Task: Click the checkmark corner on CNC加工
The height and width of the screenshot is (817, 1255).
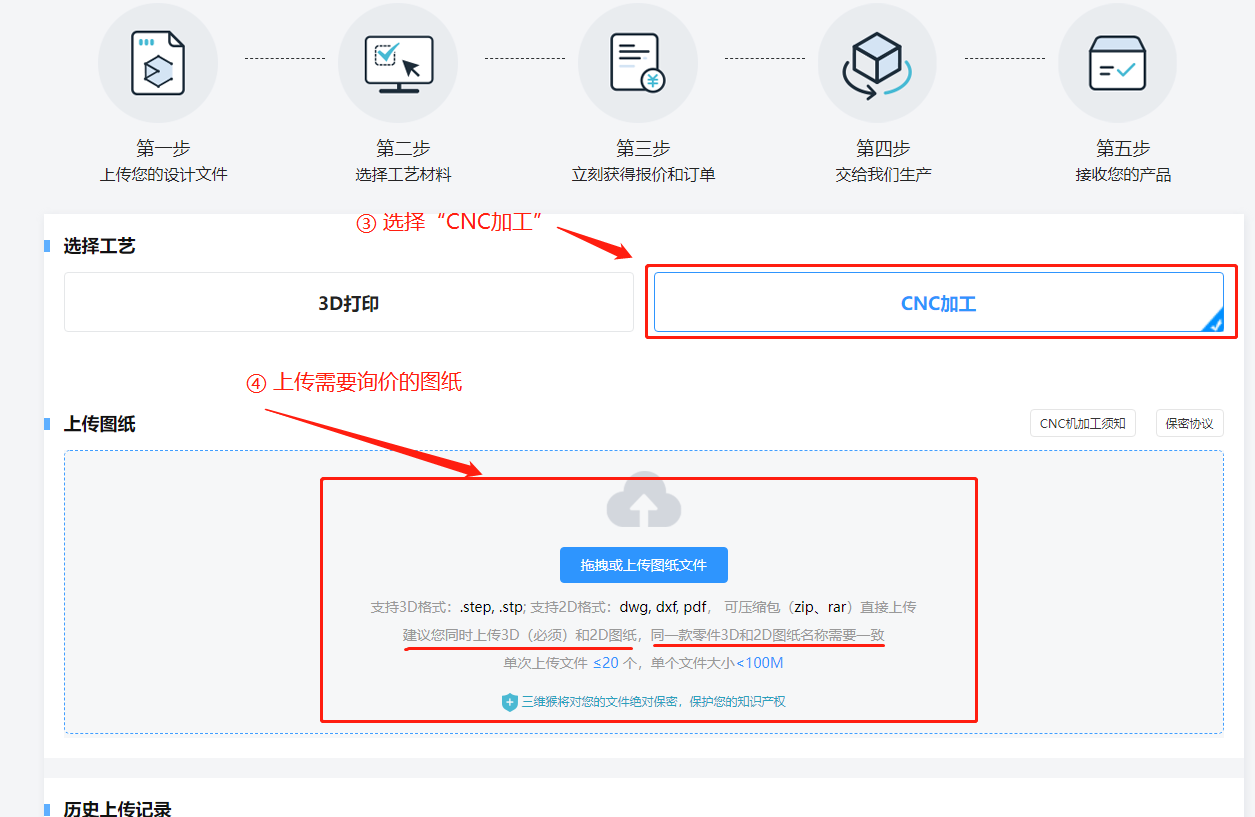Action: pyautogui.click(x=1213, y=321)
